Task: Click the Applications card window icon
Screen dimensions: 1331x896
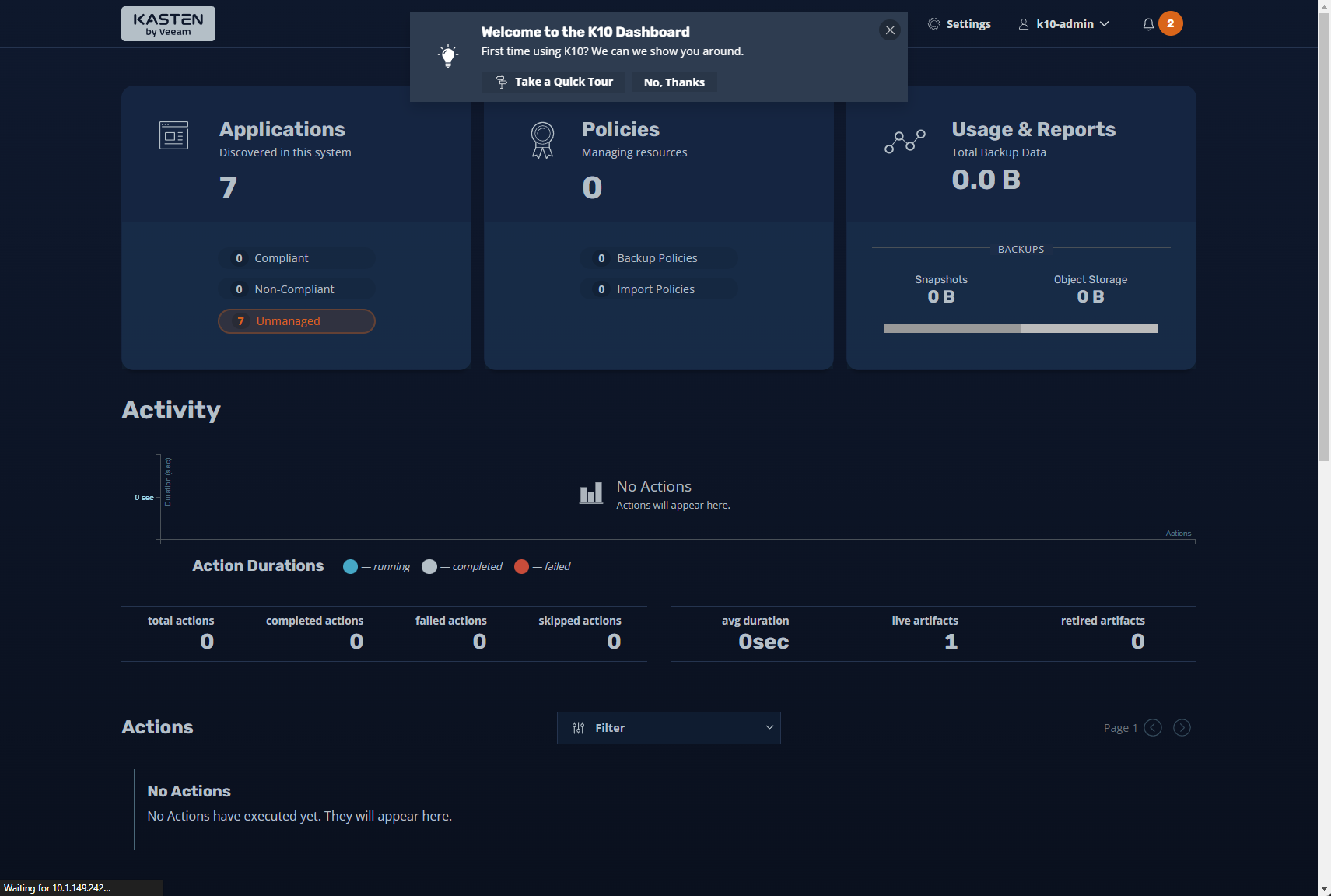Action: (x=173, y=135)
